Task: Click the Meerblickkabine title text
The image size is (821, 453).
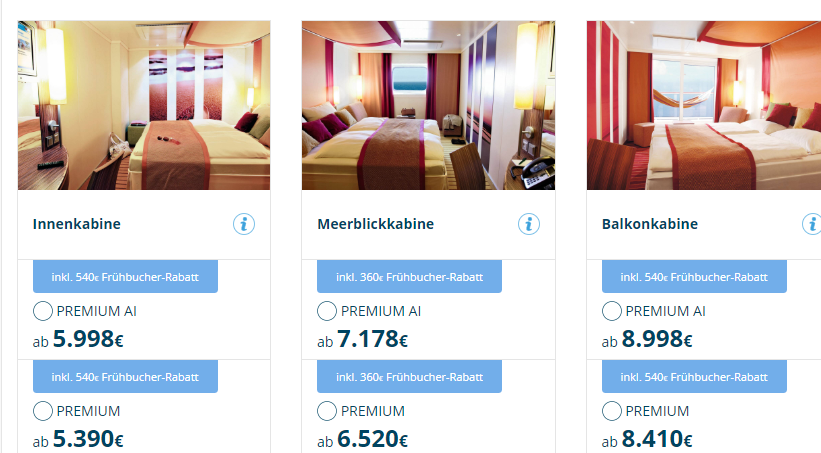Action: (375, 224)
